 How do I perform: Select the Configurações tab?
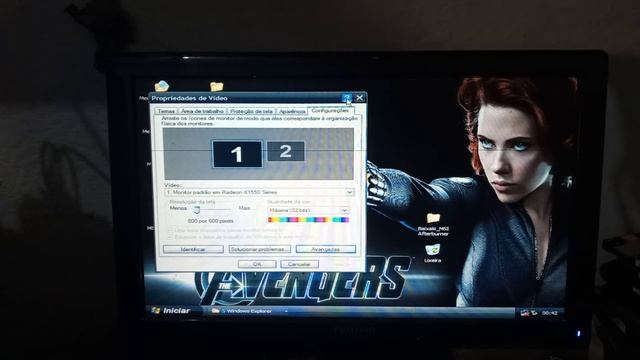pyautogui.click(x=330, y=110)
